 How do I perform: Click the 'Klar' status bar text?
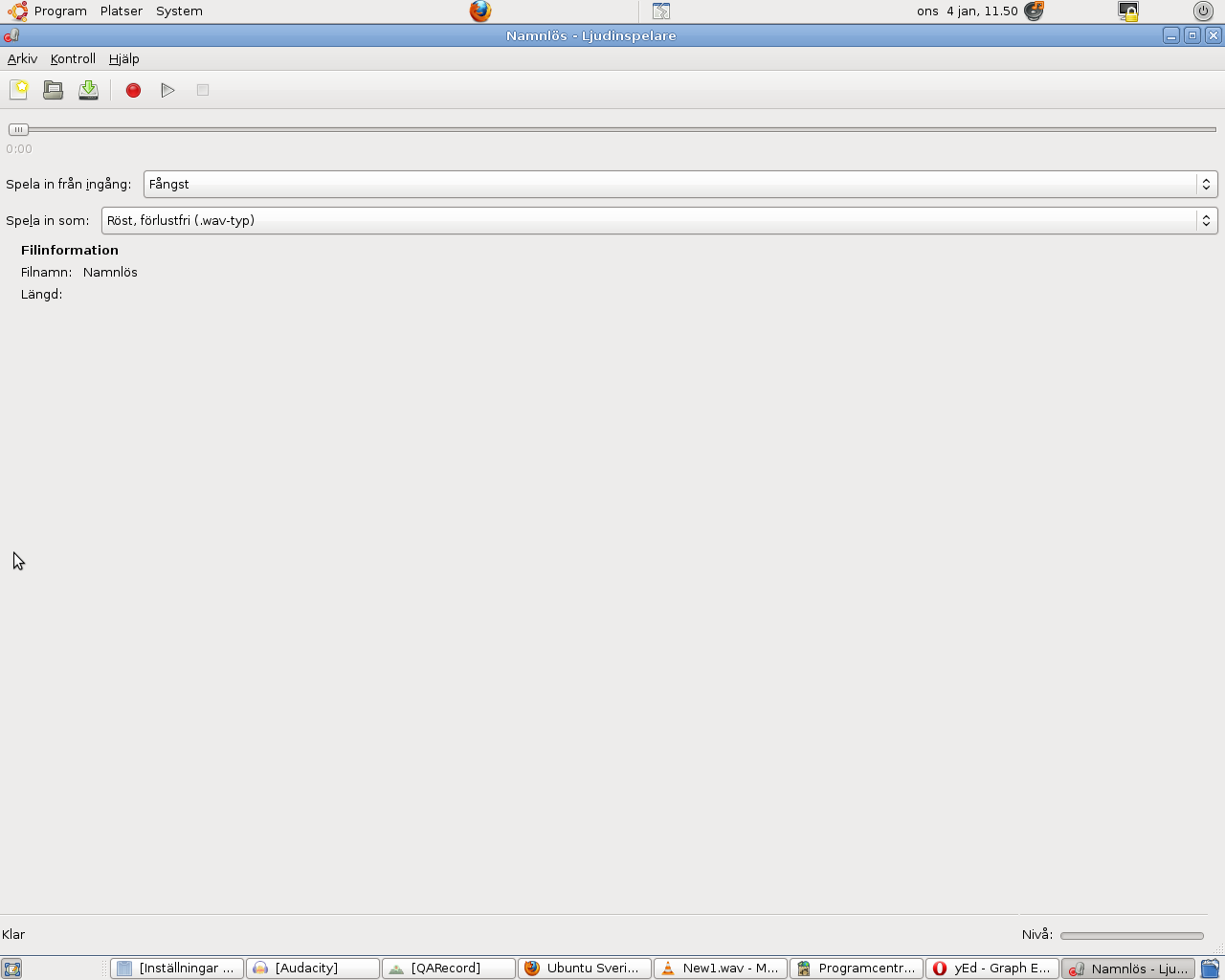point(13,934)
